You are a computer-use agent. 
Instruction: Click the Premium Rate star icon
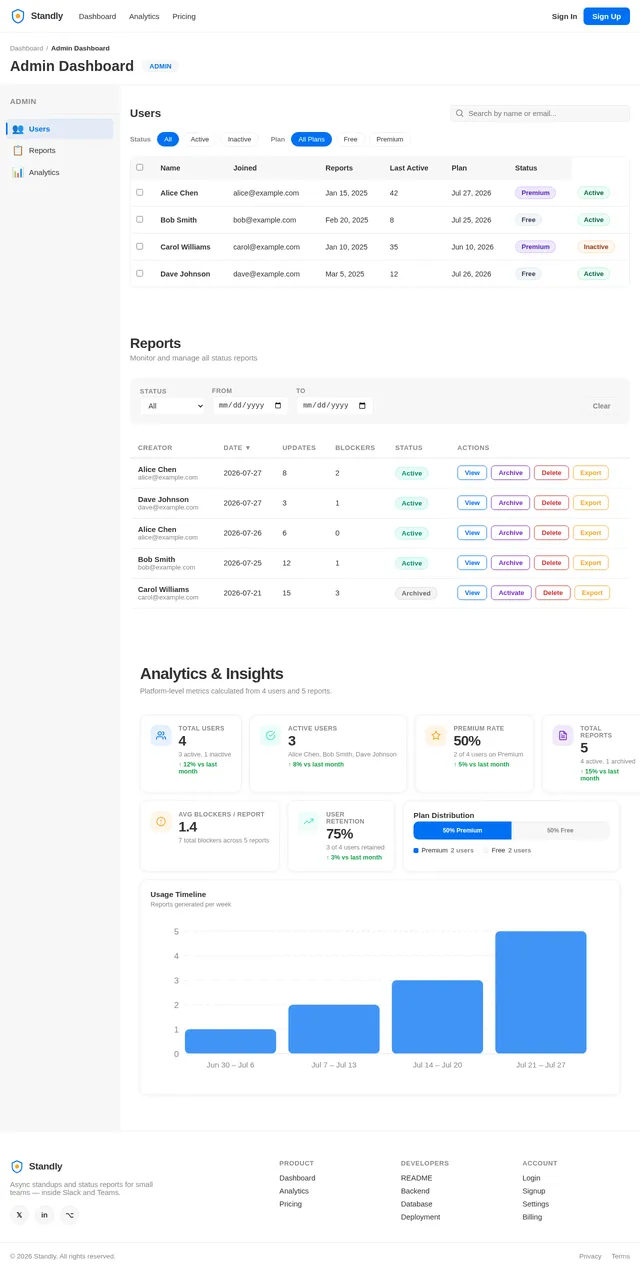point(436,735)
